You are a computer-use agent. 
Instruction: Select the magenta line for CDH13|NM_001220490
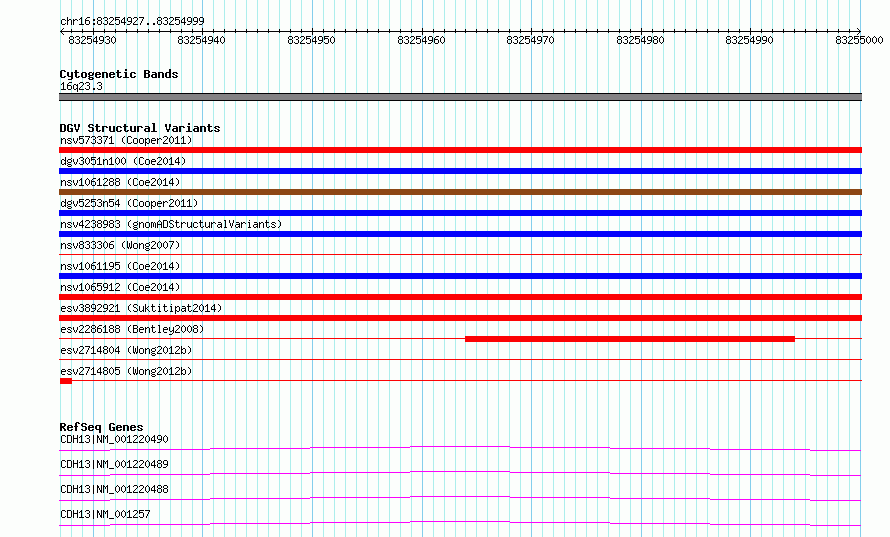click(x=460, y=448)
